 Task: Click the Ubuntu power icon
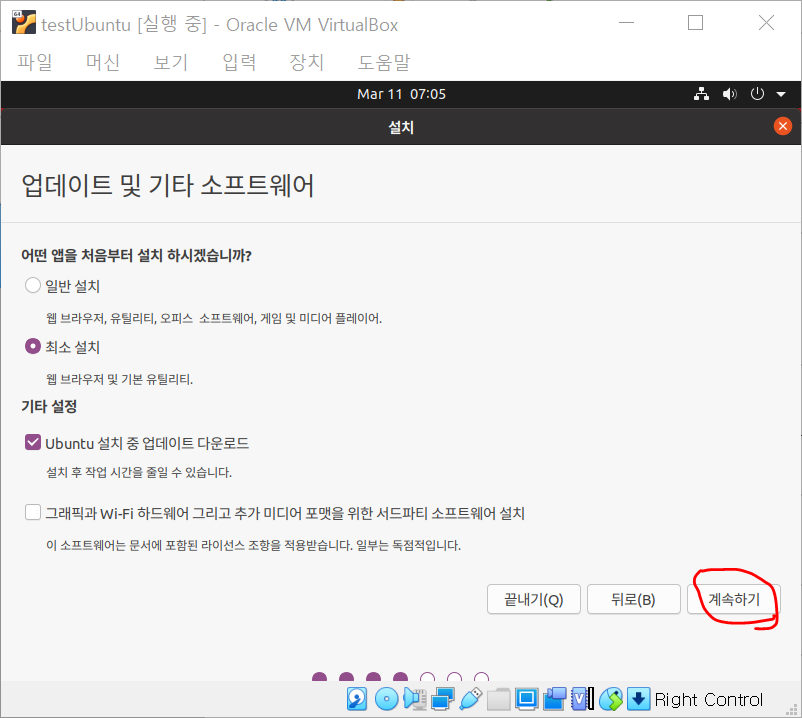point(757,94)
